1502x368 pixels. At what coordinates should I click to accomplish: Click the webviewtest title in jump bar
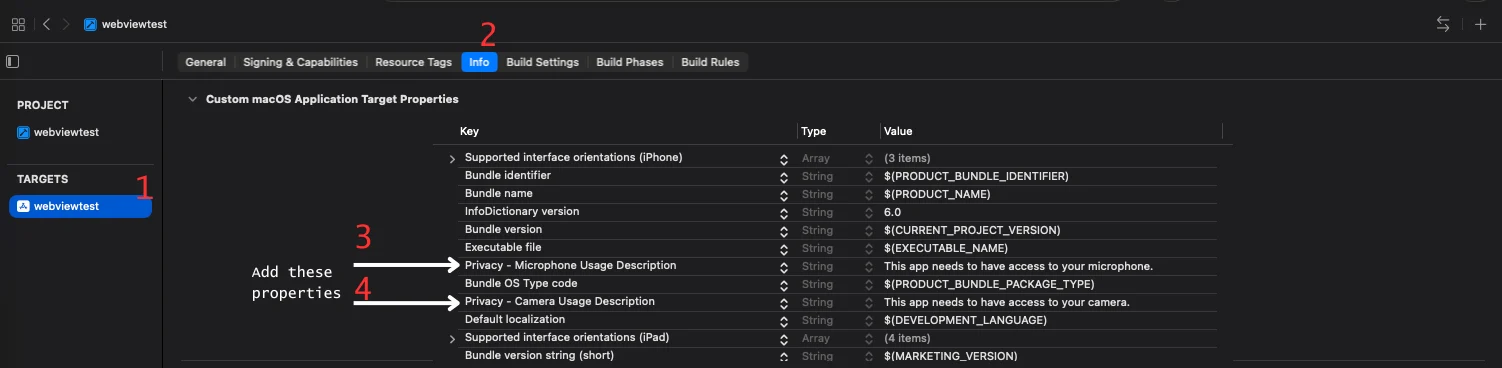pos(135,24)
